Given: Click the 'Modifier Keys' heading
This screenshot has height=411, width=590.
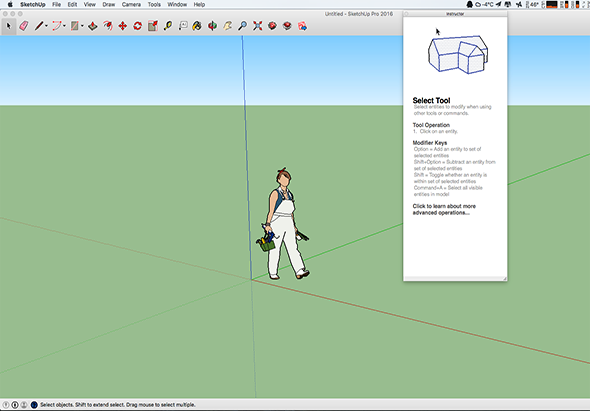Looking at the screenshot, I should click(430, 143).
